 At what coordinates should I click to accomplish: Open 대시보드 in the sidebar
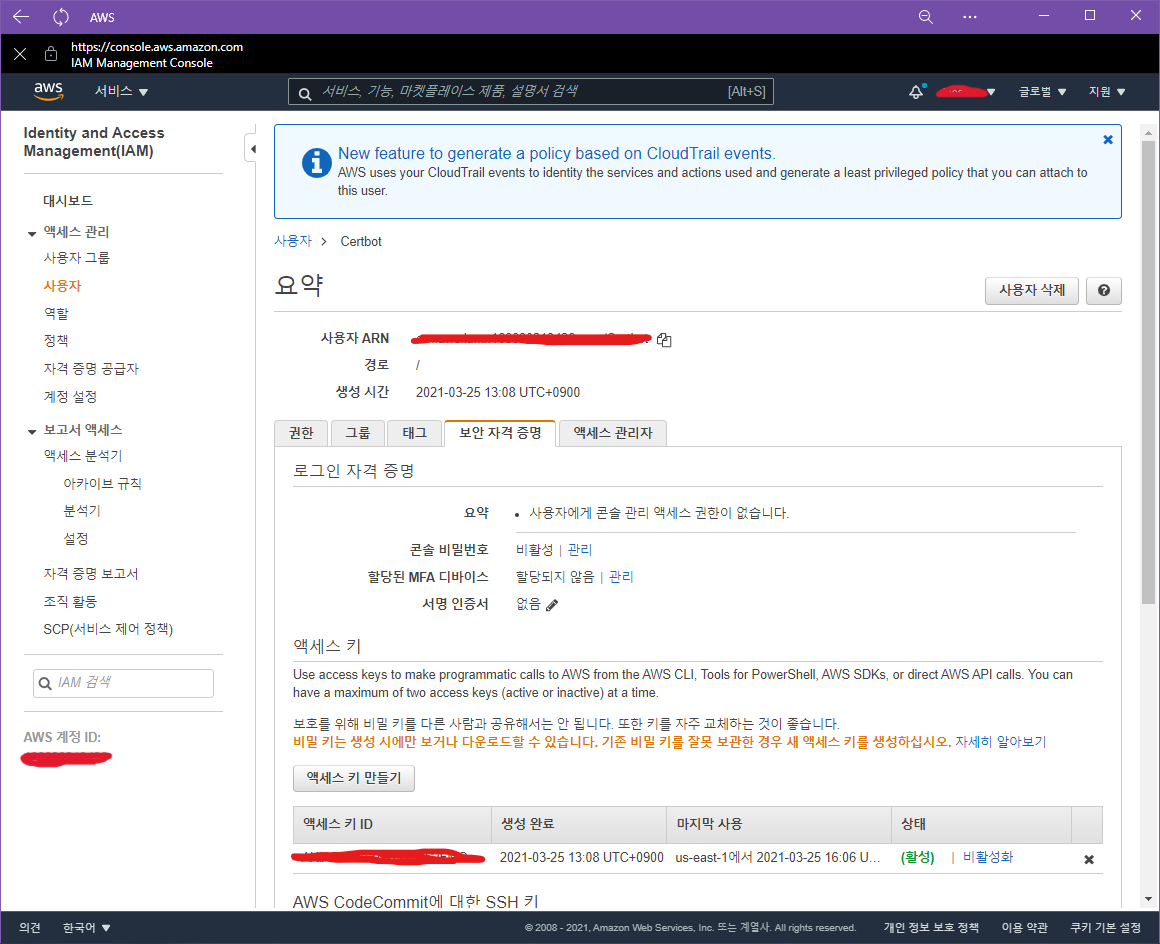click(x=68, y=200)
